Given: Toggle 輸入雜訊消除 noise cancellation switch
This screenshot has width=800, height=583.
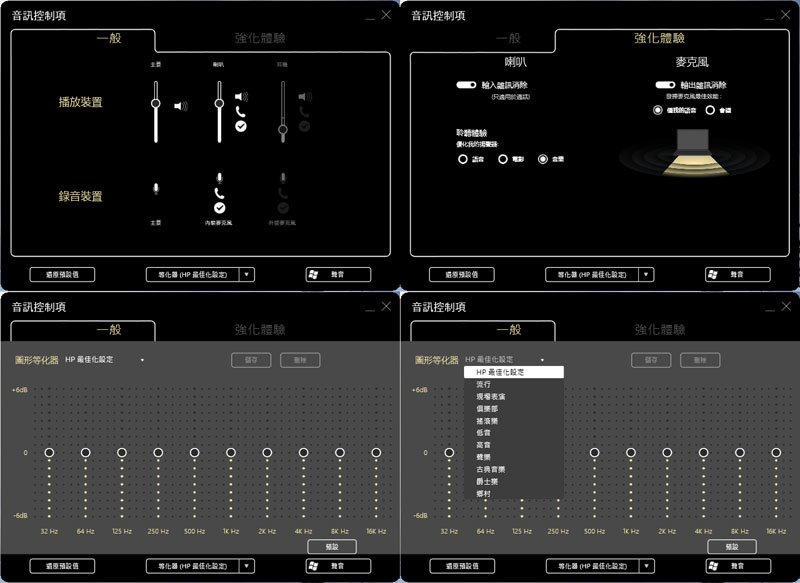Looking at the screenshot, I should tap(466, 85).
